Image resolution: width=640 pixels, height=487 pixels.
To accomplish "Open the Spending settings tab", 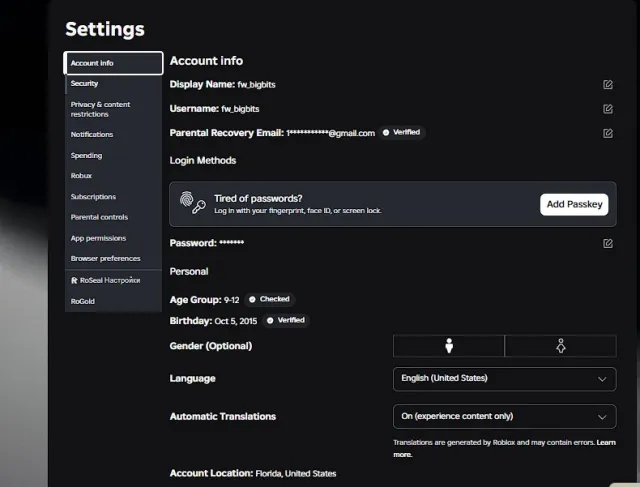I will pyautogui.click(x=113, y=156).
